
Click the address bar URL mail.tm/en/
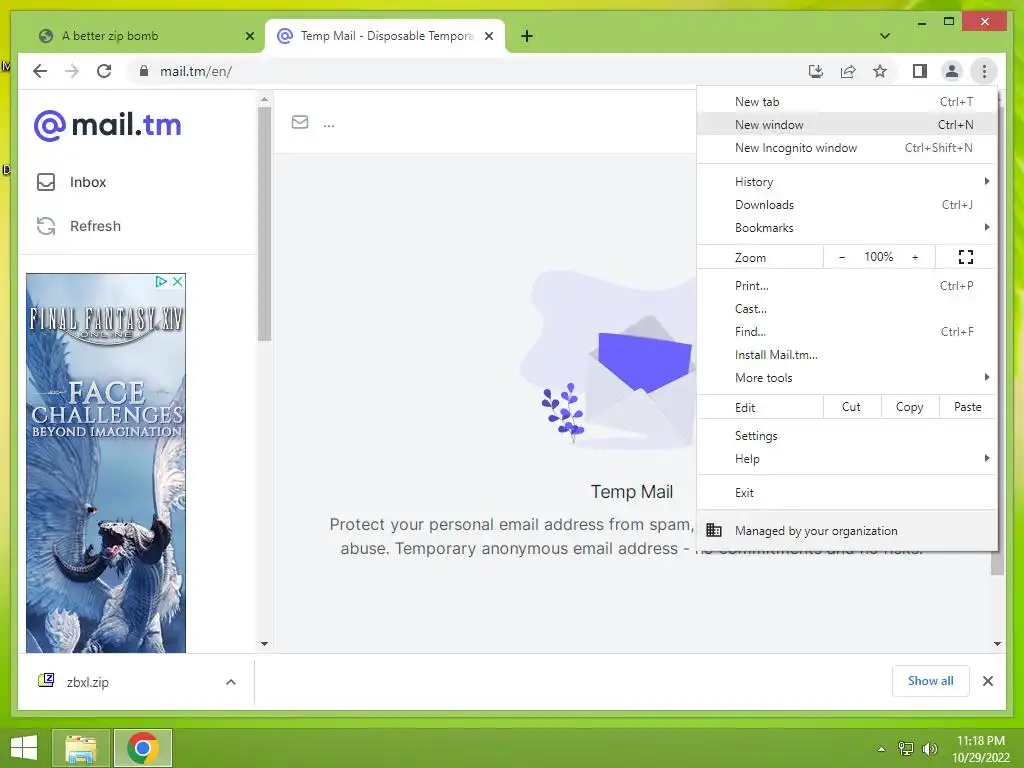196,71
